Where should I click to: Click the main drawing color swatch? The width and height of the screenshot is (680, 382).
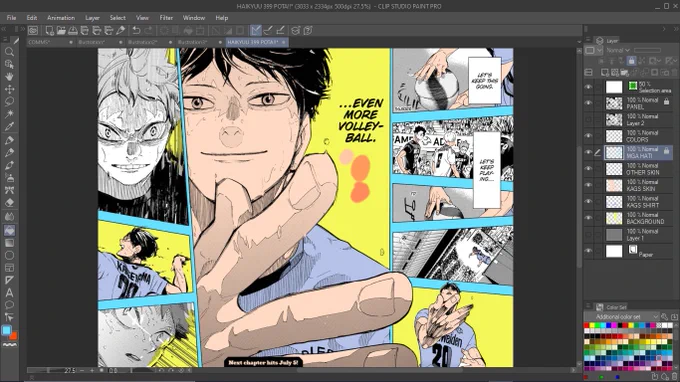click(6, 330)
